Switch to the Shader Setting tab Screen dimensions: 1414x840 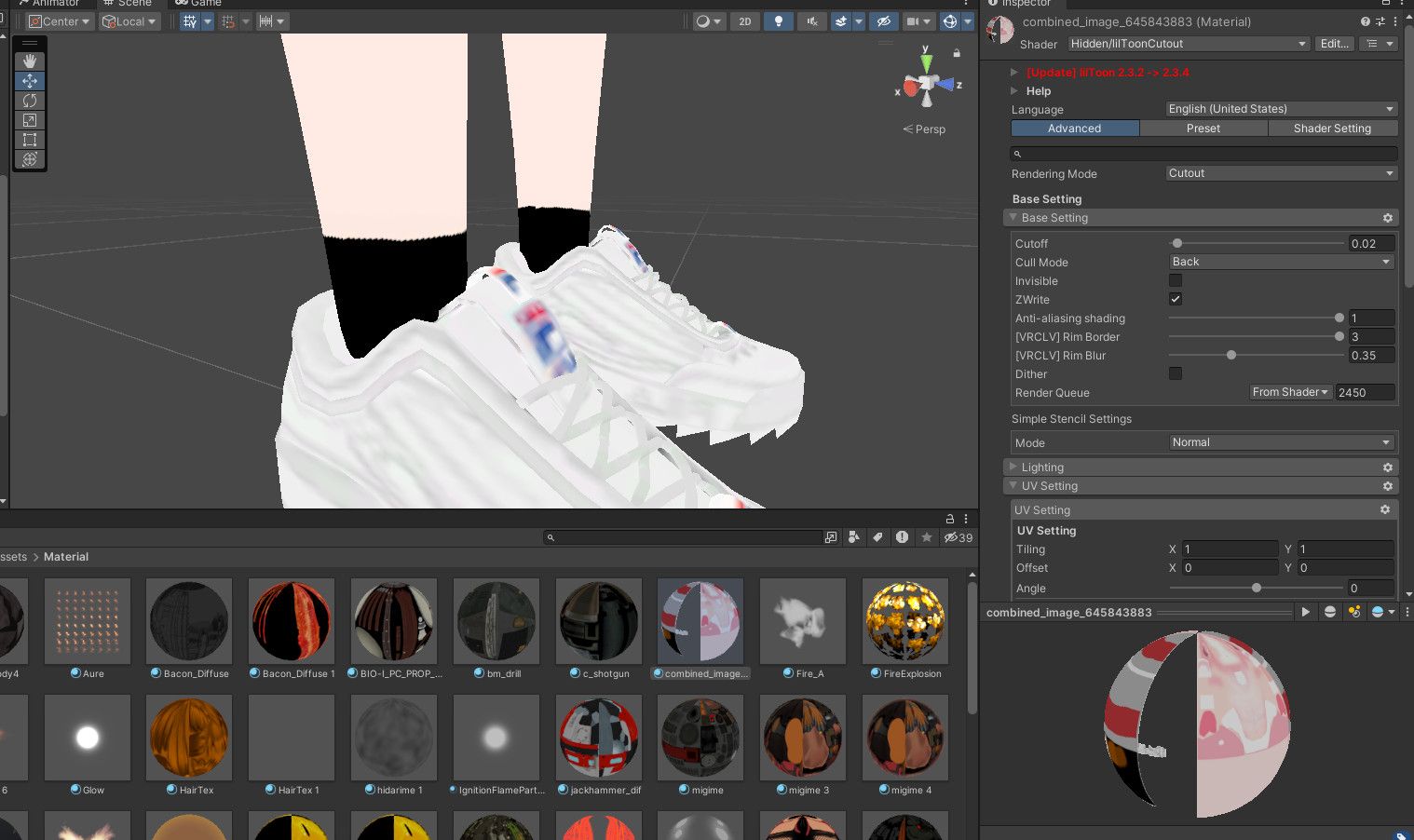(1333, 129)
